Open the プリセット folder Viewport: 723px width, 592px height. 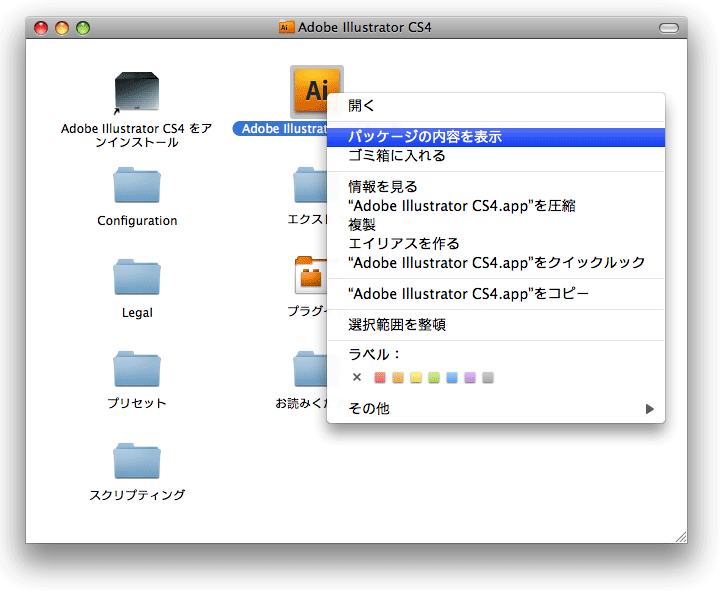coord(137,369)
